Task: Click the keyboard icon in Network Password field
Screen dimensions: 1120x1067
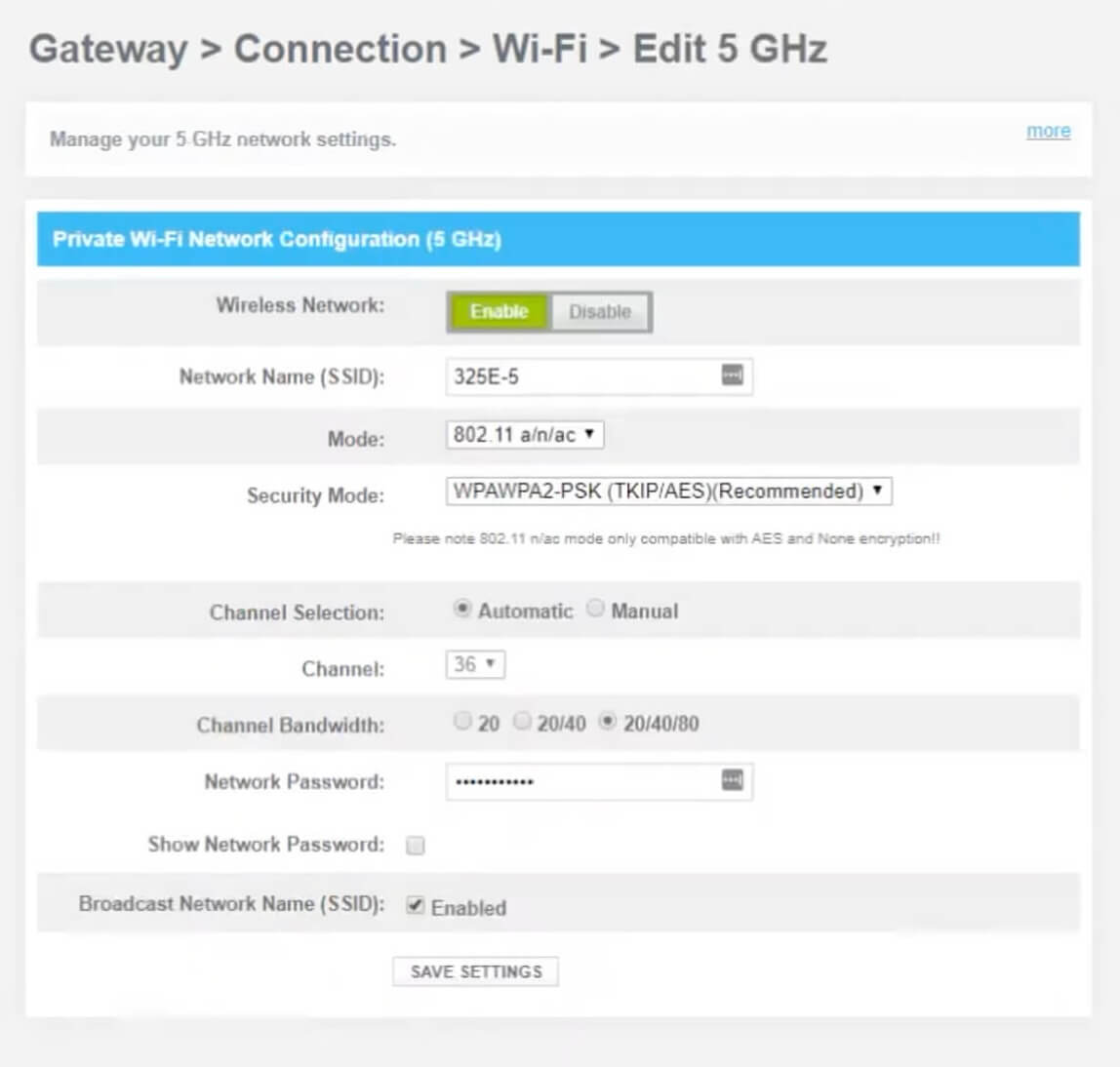Action: (x=732, y=779)
